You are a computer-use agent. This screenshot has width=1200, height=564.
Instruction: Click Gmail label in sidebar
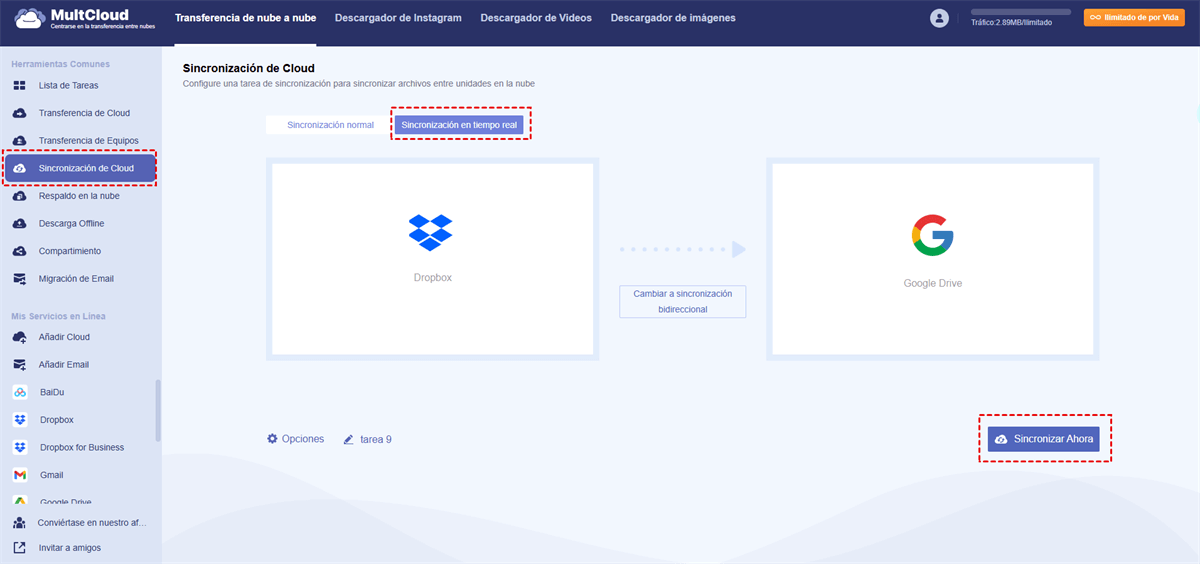click(52, 475)
